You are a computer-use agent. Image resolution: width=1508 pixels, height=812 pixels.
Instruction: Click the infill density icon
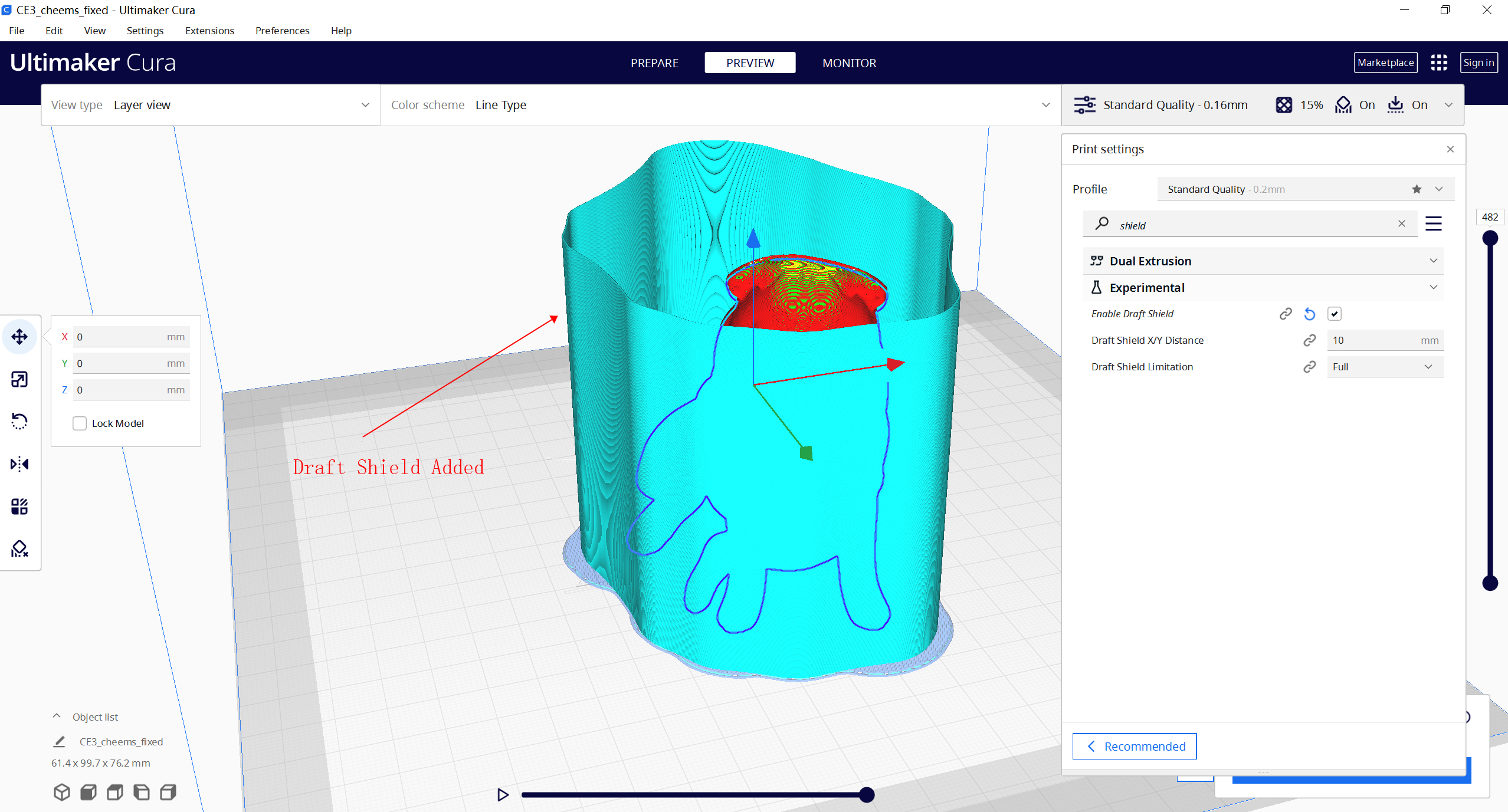[x=1284, y=105]
